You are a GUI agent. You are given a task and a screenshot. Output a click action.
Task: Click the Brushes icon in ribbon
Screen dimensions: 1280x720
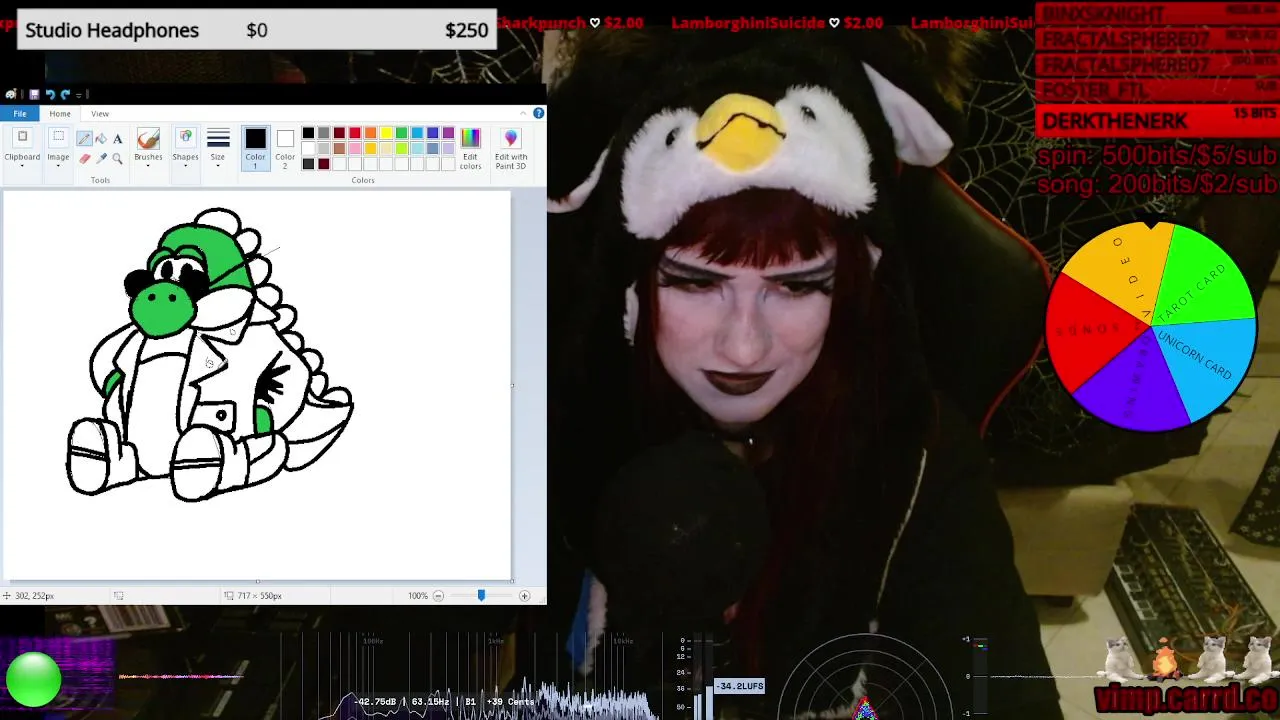[x=148, y=139]
